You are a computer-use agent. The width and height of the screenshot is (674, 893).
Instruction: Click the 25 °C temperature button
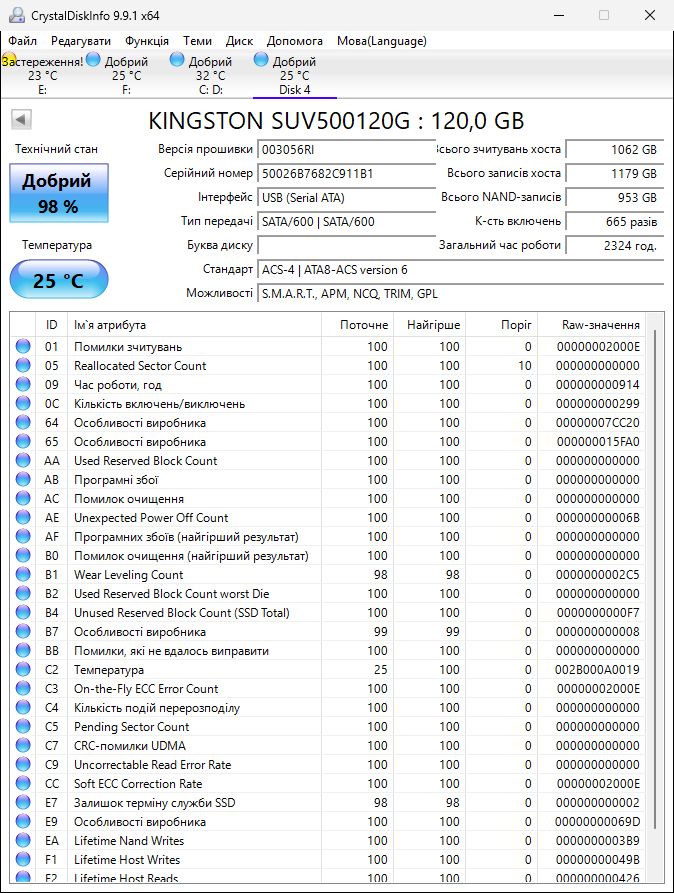[x=59, y=280]
